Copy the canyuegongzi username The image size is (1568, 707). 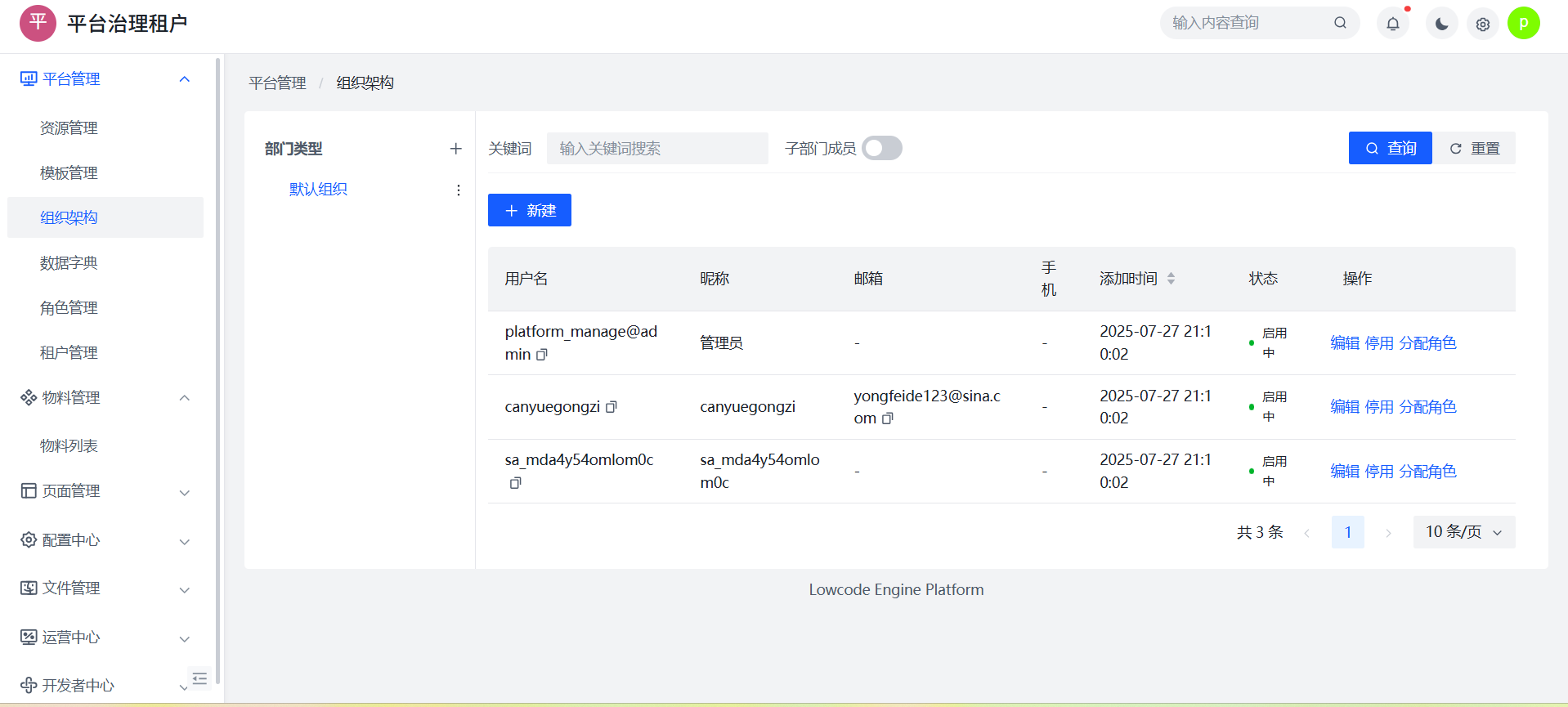point(612,406)
